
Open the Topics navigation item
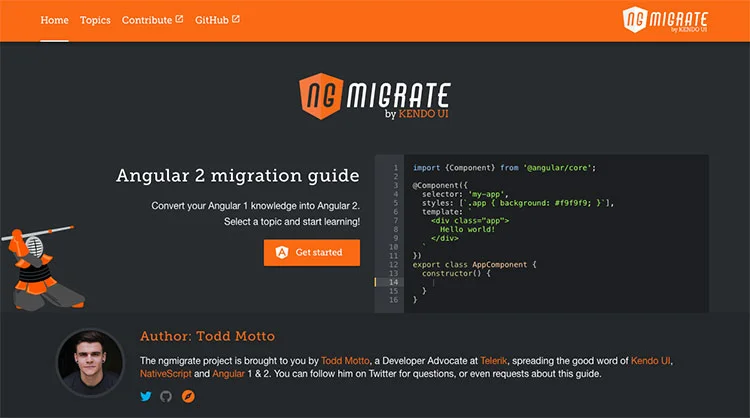95,20
